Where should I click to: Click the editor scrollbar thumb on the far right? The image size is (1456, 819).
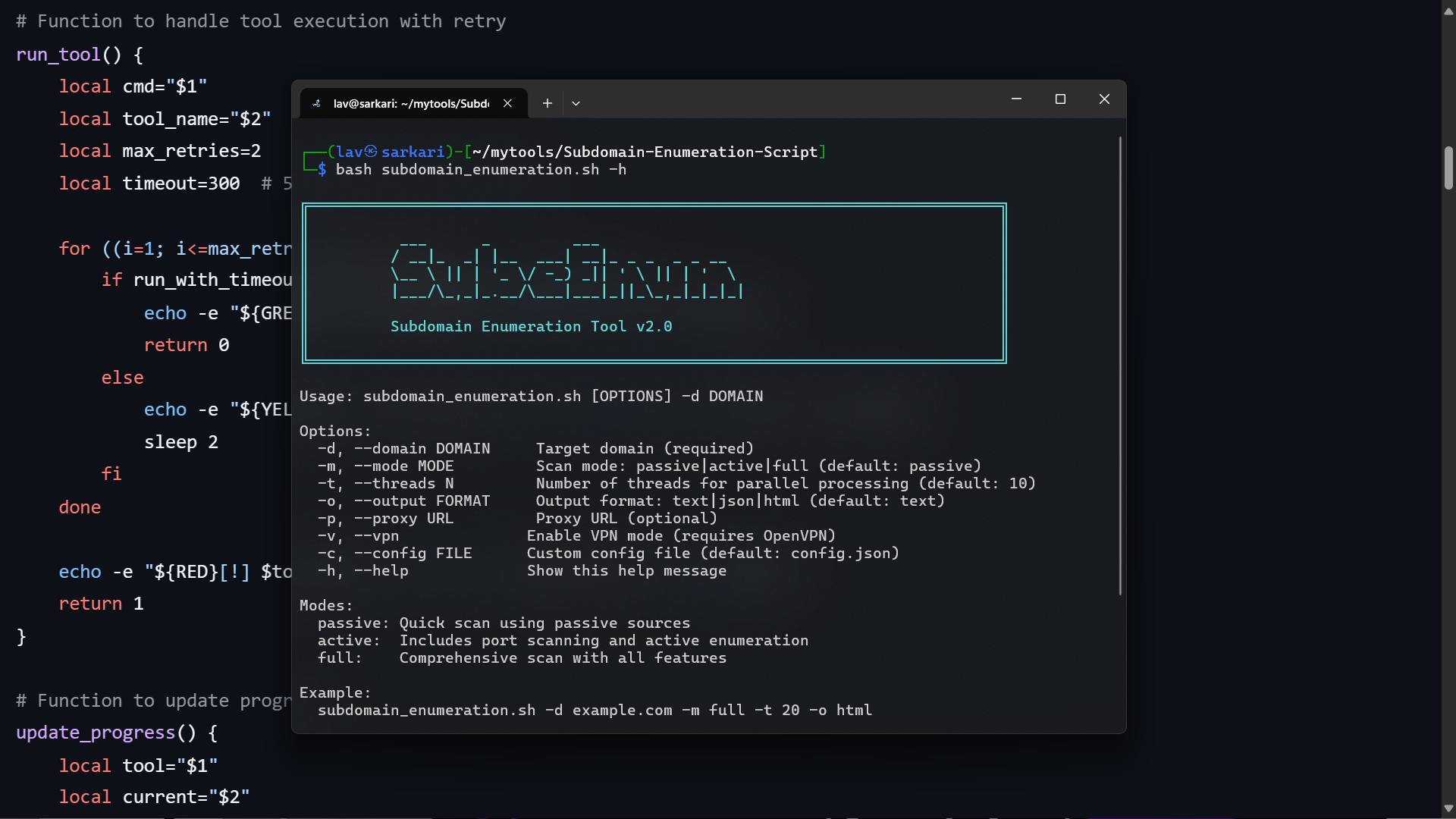[x=1448, y=168]
